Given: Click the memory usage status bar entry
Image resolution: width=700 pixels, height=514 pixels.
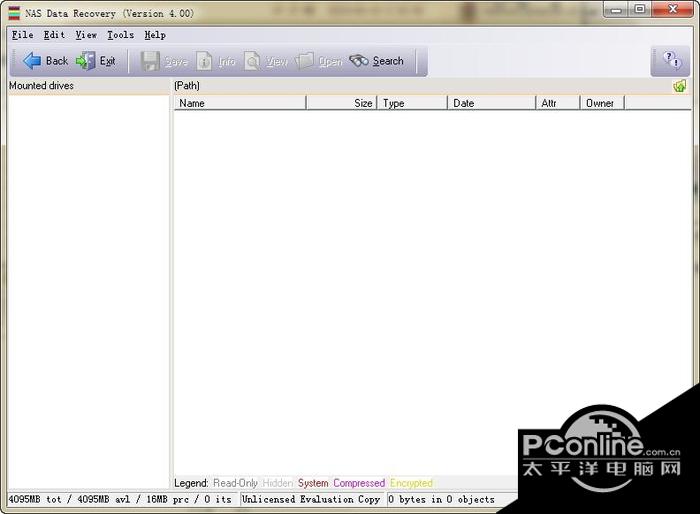Looking at the screenshot, I should tap(120, 499).
